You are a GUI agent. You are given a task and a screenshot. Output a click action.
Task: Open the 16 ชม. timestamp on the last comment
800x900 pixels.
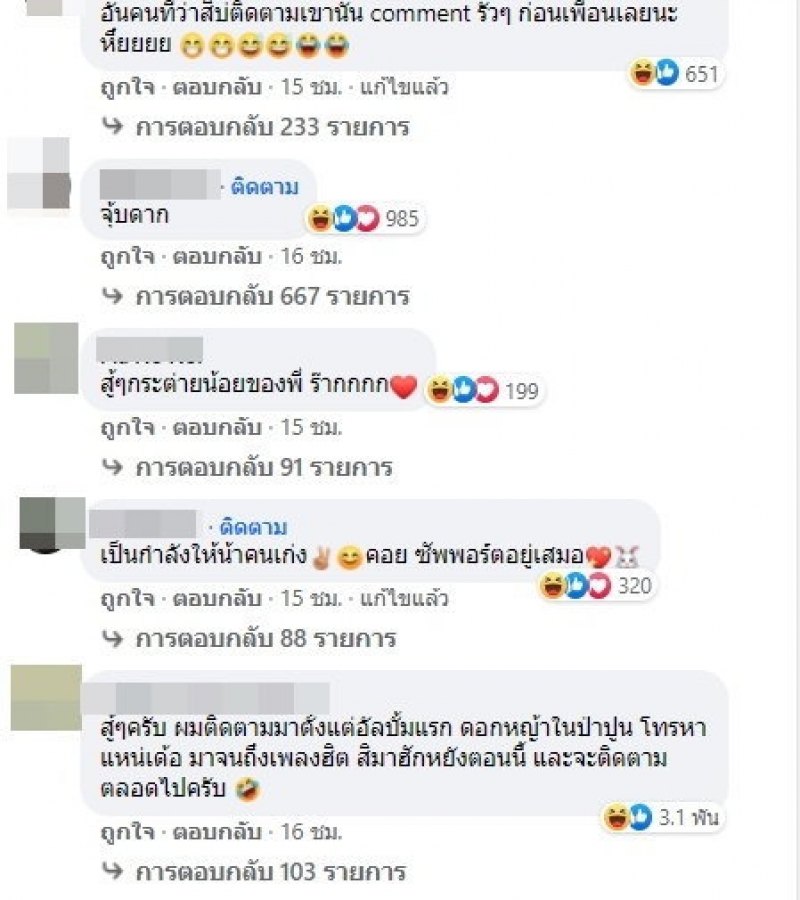(x=311, y=832)
